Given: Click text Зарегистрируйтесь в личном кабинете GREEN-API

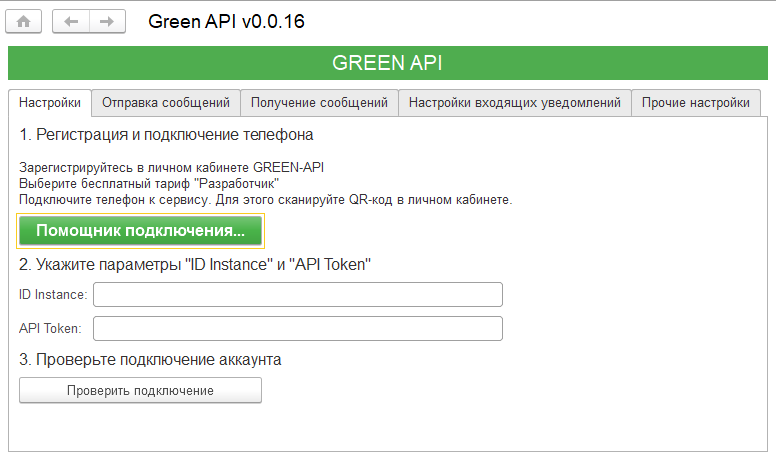Looking at the screenshot, I should click(x=171, y=167).
